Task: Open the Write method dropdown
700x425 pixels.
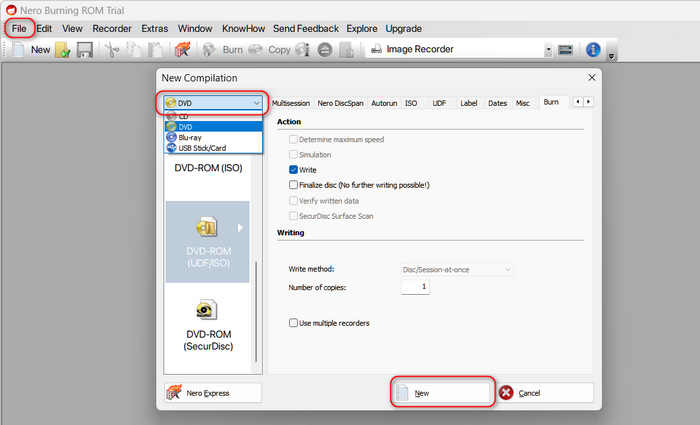Action: (456, 270)
